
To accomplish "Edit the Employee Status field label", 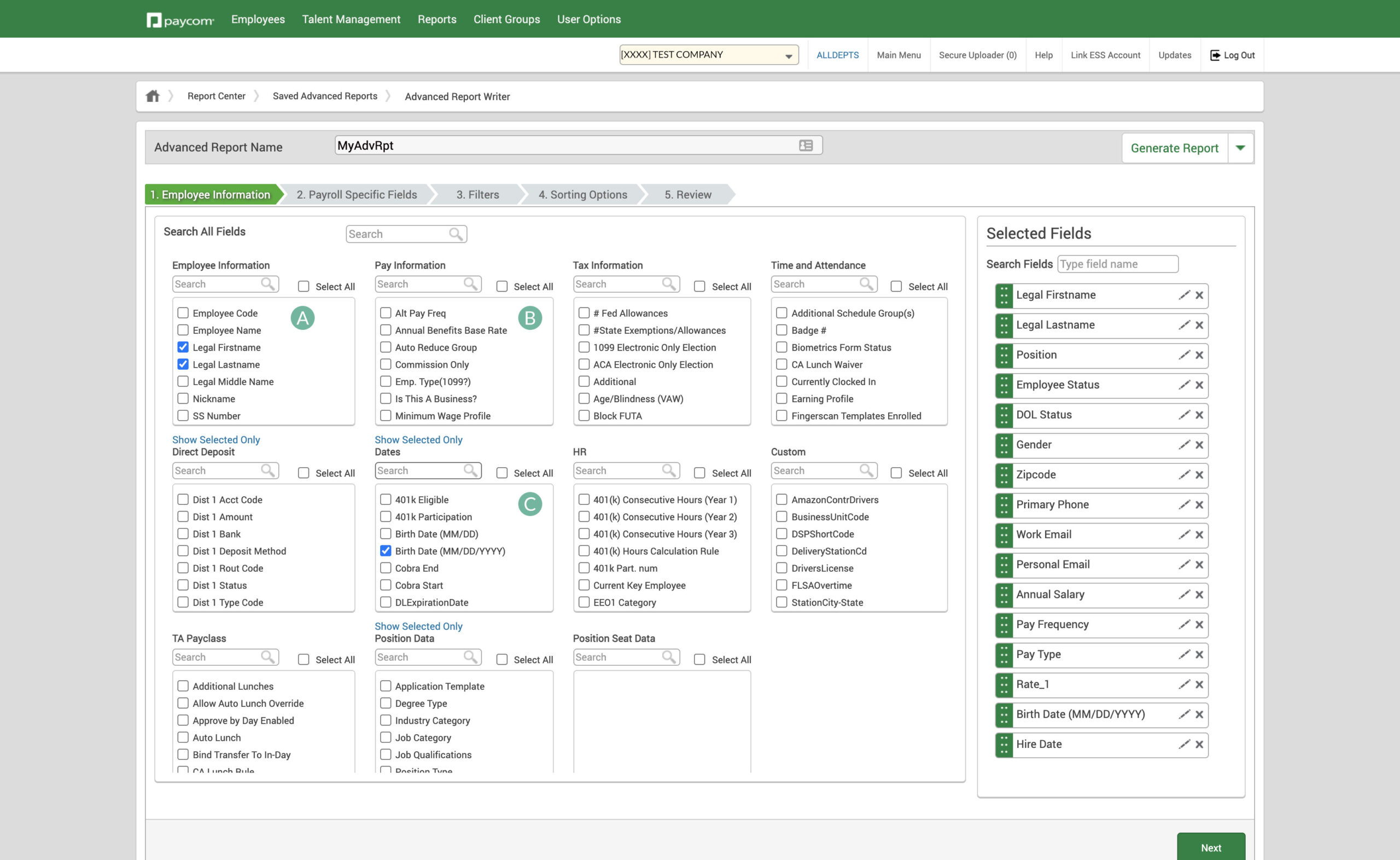I will tap(1184, 385).
